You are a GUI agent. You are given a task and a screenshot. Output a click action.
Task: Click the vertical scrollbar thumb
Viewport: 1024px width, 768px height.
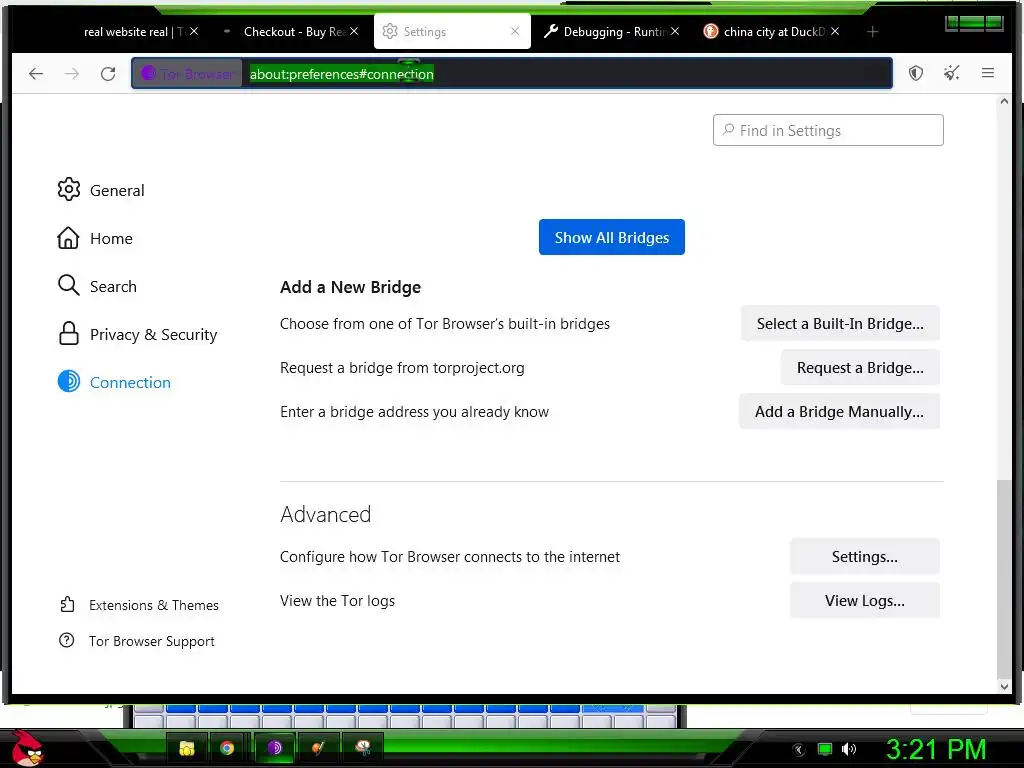pos(1004,580)
